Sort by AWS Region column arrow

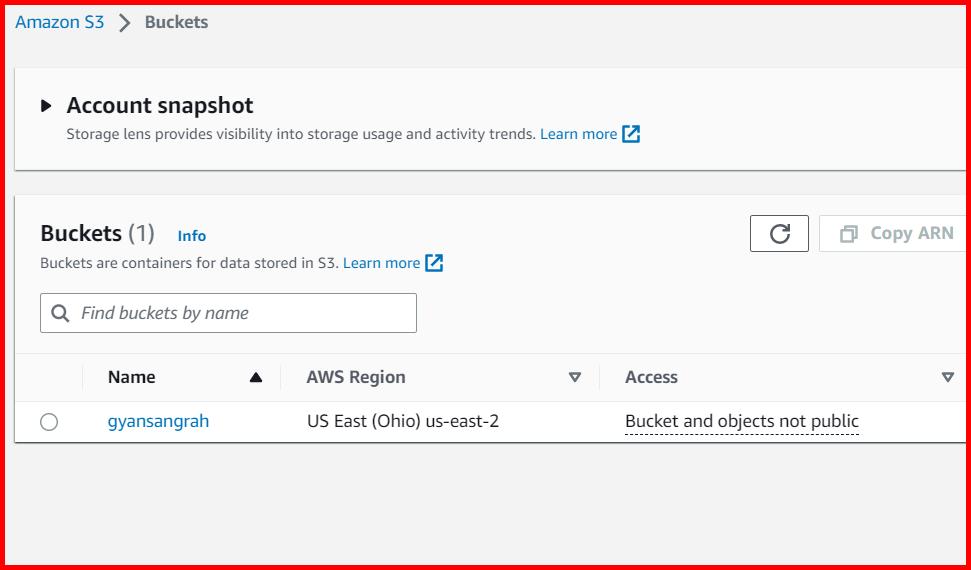coord(575,377)
